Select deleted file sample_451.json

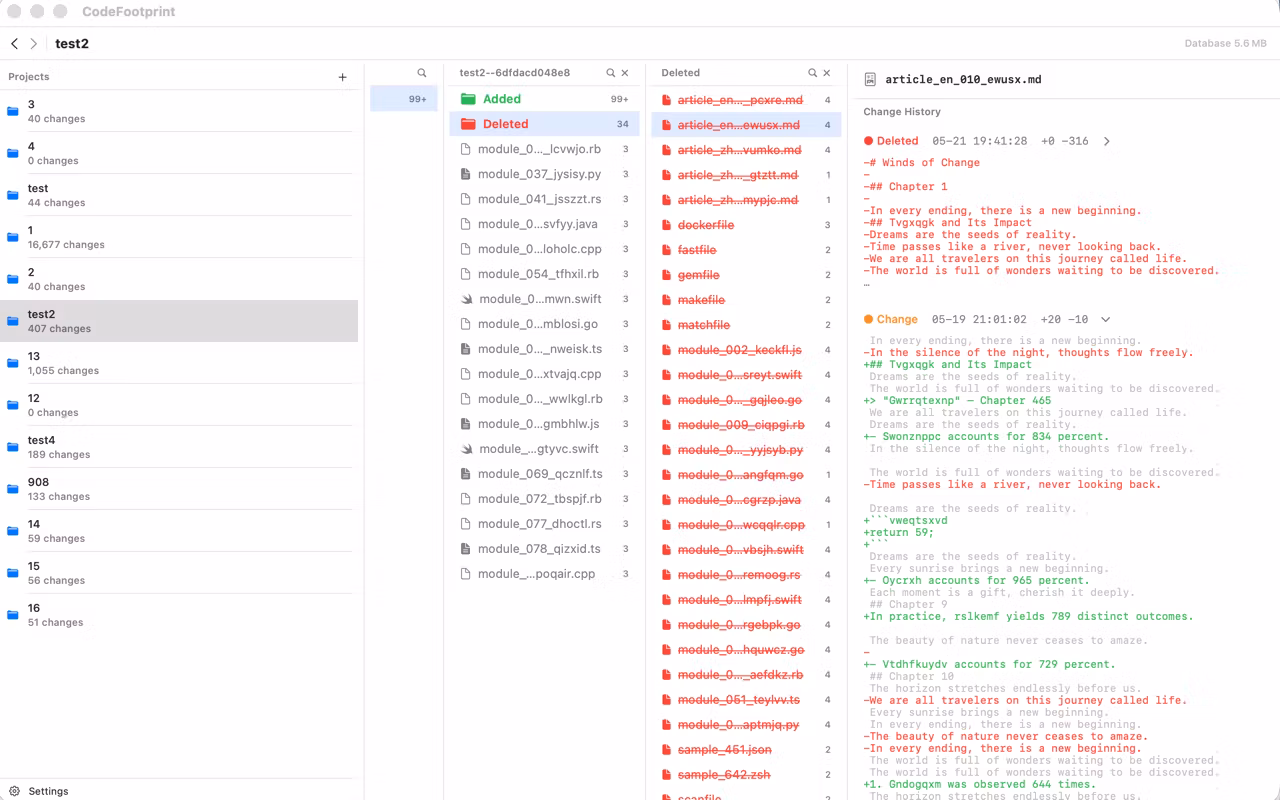click(746, 750)
